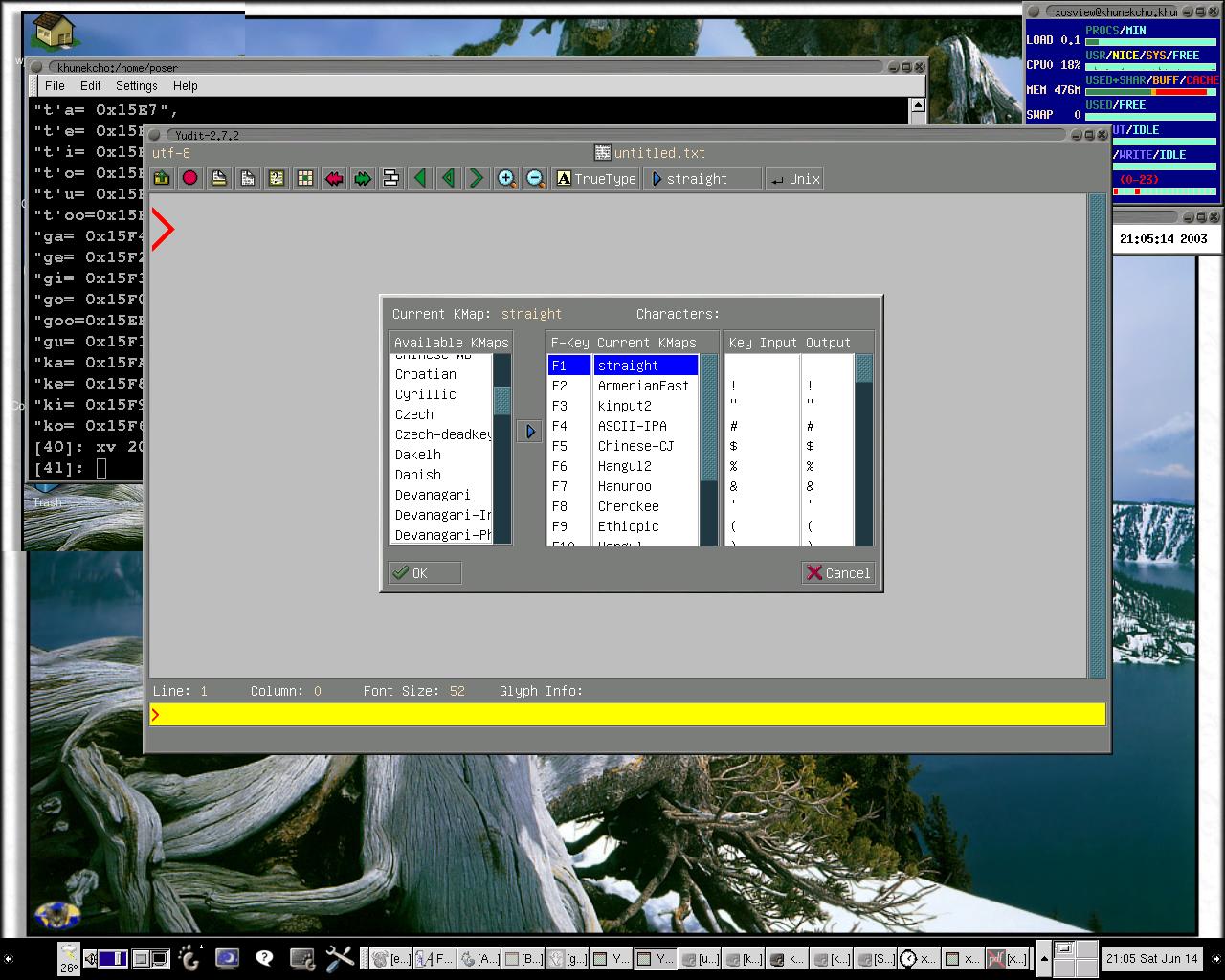This screenshot has width=1225, height=980.
Task: Toggle the Unix line separator setting
Action: point(794,178)
